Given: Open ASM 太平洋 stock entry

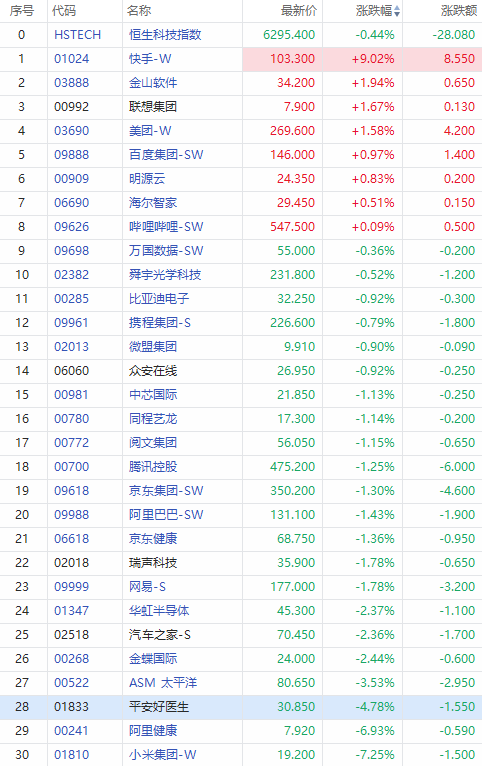Looking at the screenshot, I should [x=163, y=682].
